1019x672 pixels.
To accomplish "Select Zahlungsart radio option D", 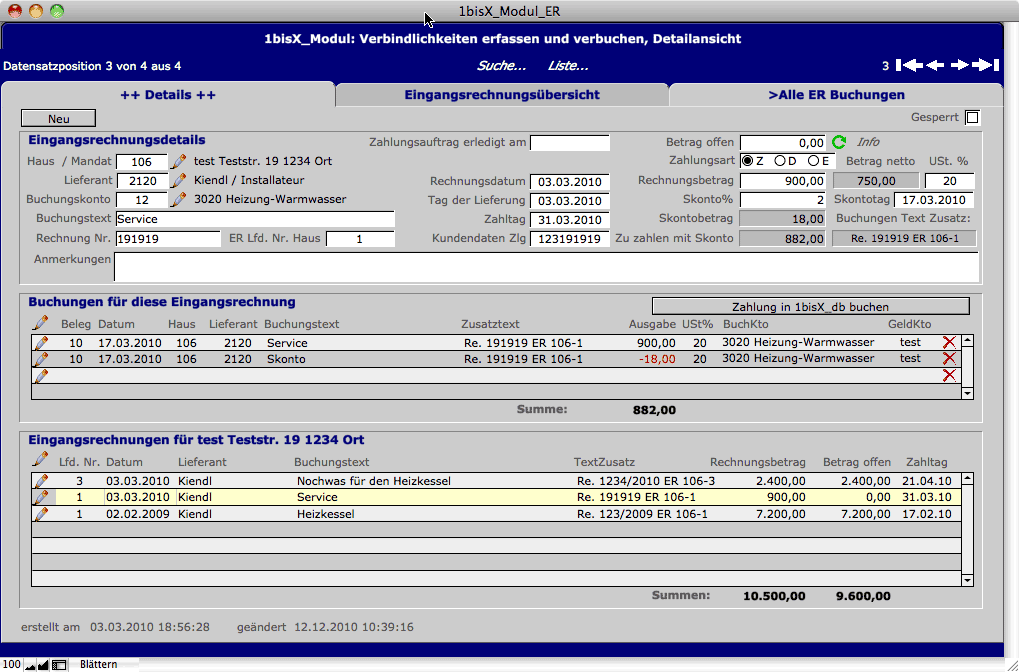I will [780, 161].
